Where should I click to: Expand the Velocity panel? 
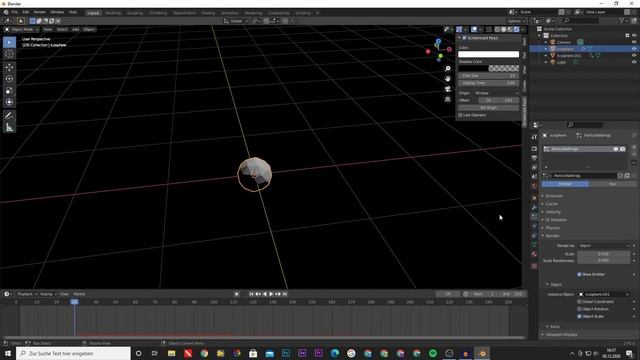click(x=553, y=212)
